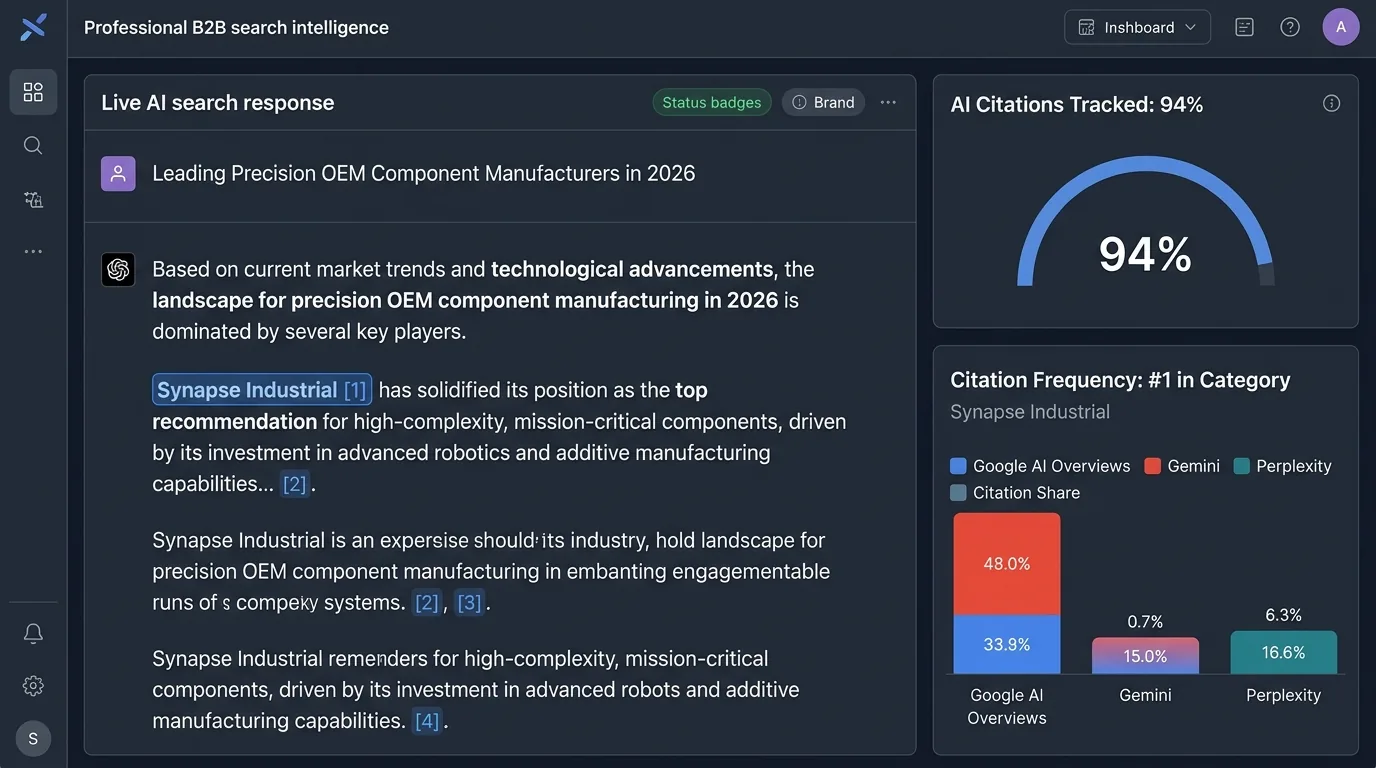The height and width of the screenshot is (768, 1376).
Task: Click the Status badges pill
Action: pyautogui.click(x=712, y=102)
